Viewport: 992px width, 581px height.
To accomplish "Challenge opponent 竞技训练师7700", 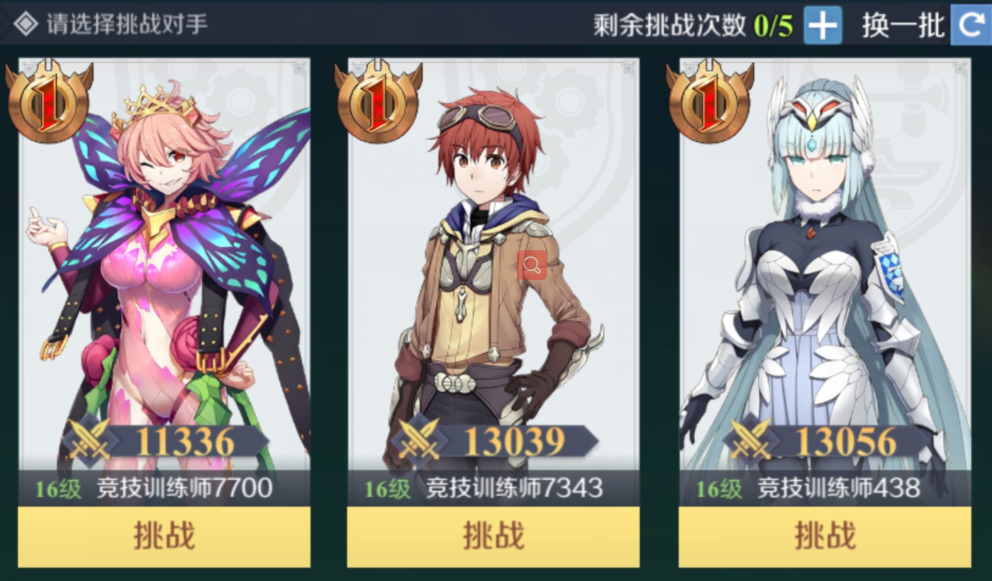I will [164, 536].
